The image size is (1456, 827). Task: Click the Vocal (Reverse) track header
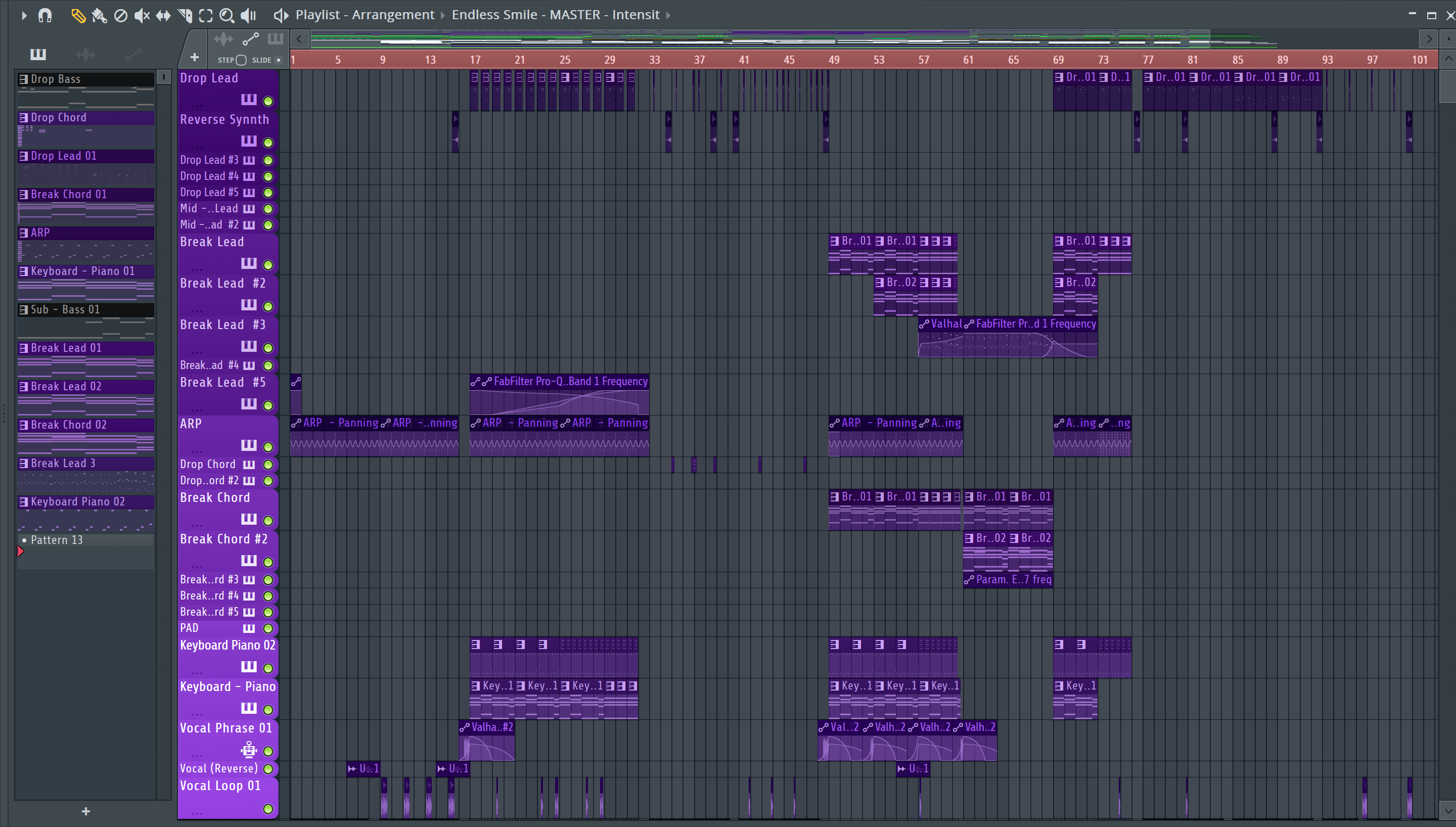[x=227, y=768]
